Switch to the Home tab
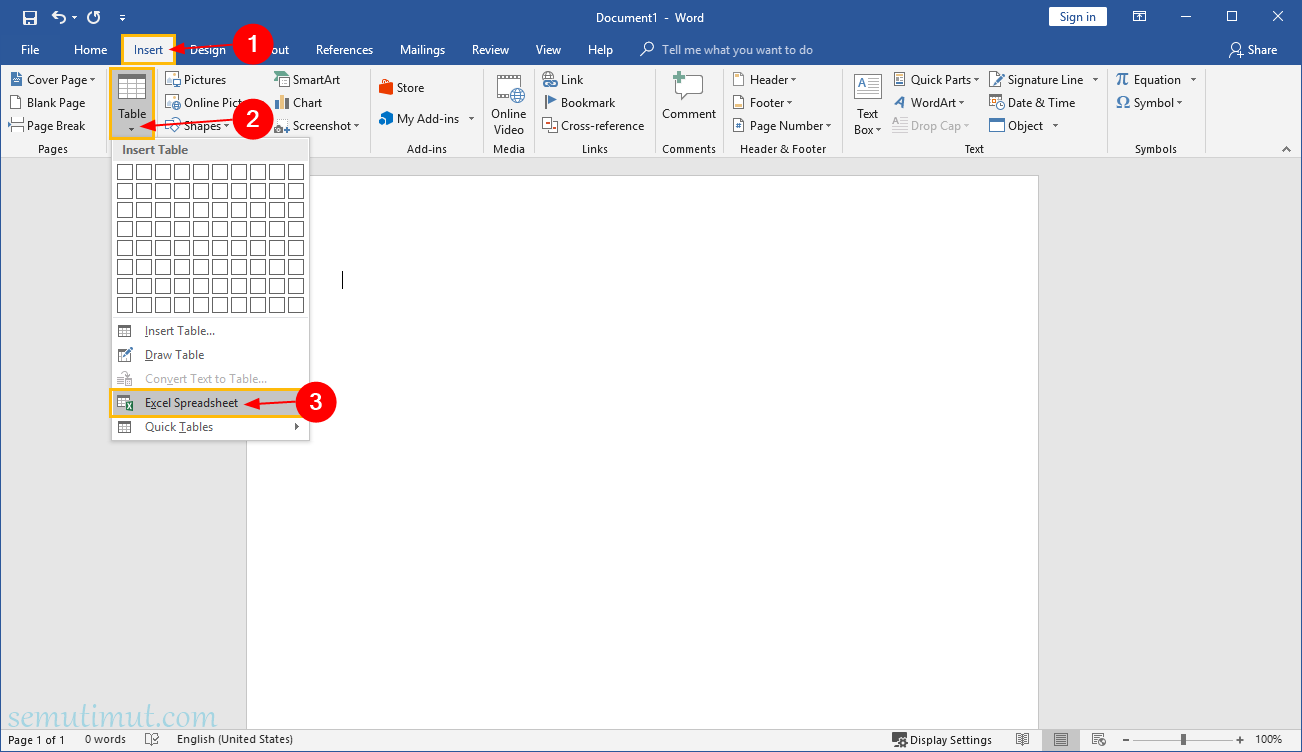Viewport: 1302px width, 752px height. tap(90, 50)
